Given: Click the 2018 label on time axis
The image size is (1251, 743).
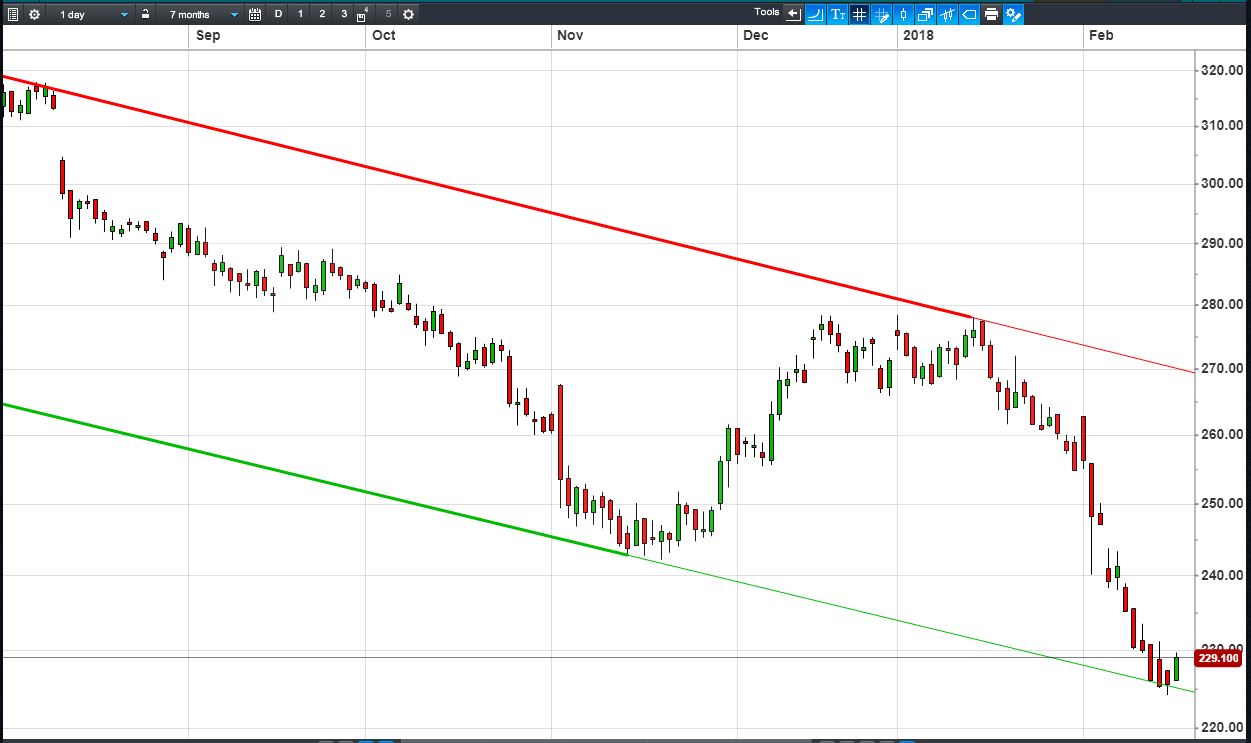Looking at the screenshot, I should 918,35.
